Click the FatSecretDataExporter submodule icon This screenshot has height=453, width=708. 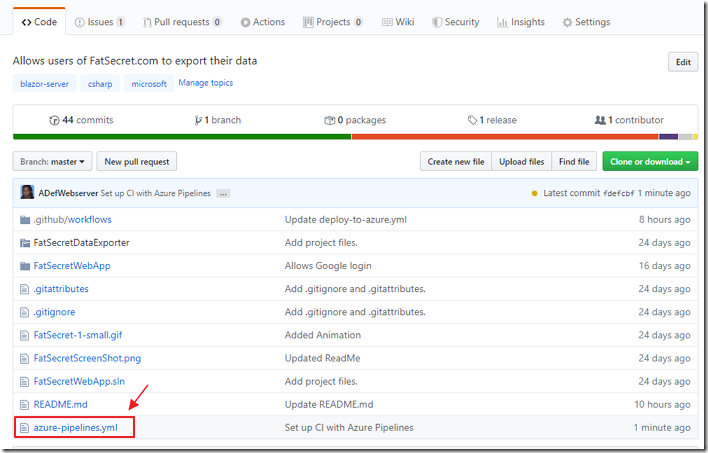pyautogui.click(x=25, y=243)
